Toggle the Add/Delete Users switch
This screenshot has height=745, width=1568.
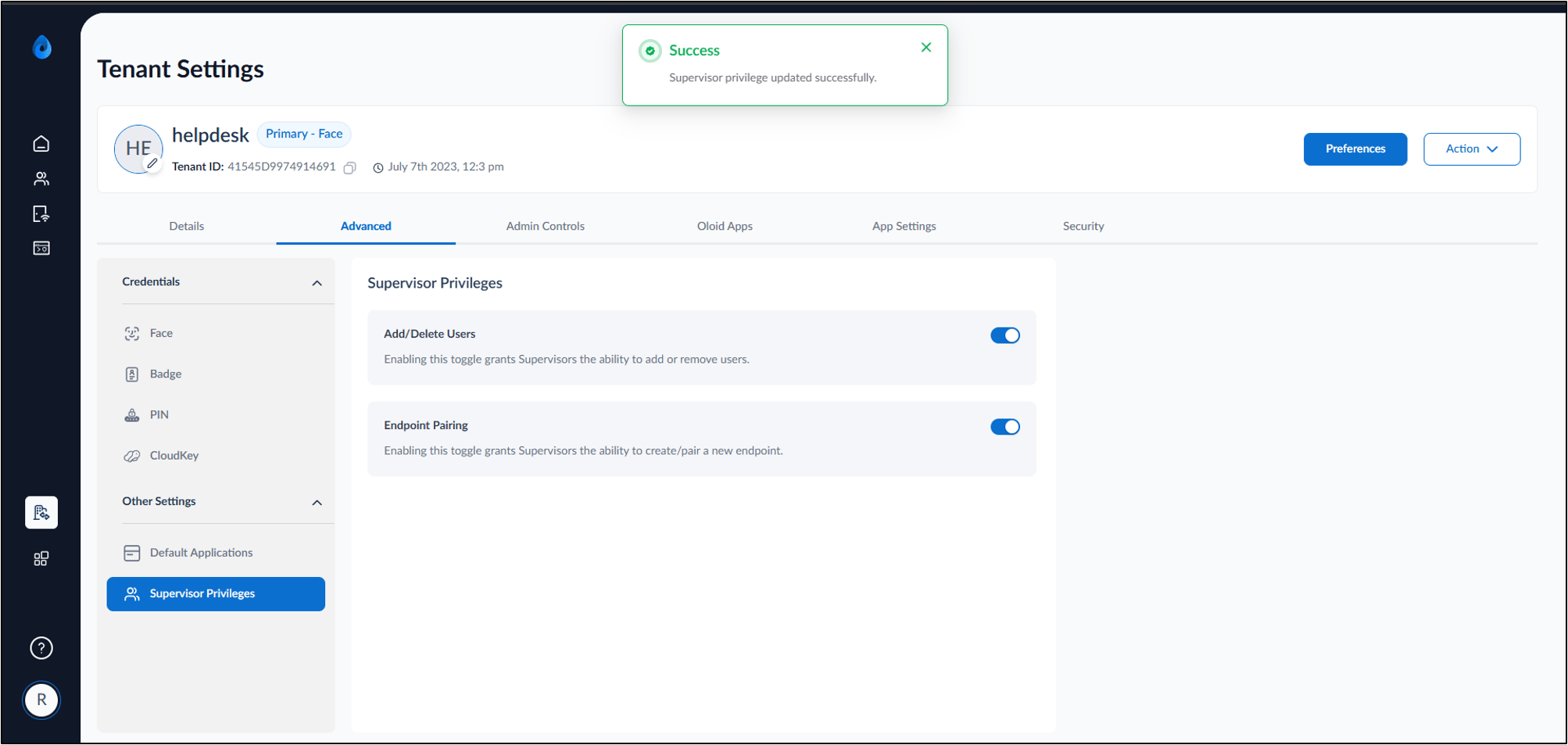(1005, 335)
